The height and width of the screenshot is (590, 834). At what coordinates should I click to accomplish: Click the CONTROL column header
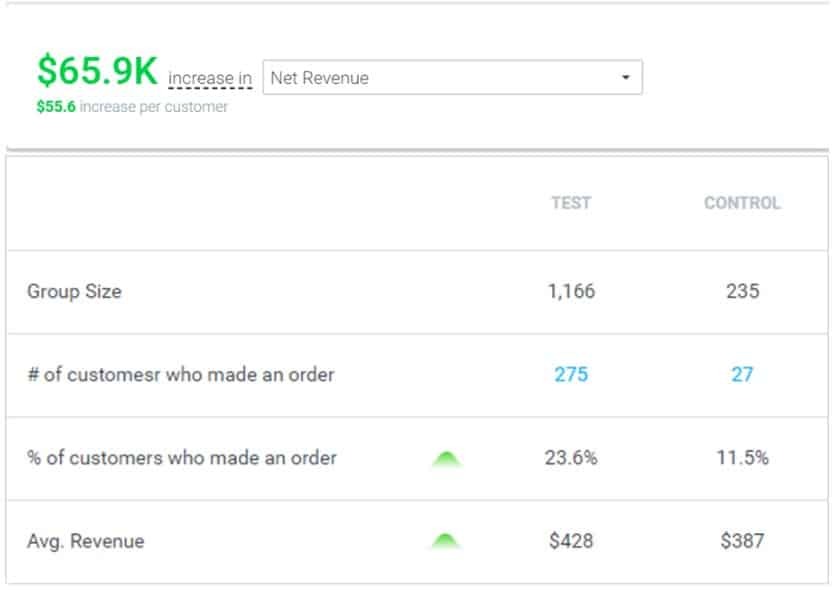(742, 203)
